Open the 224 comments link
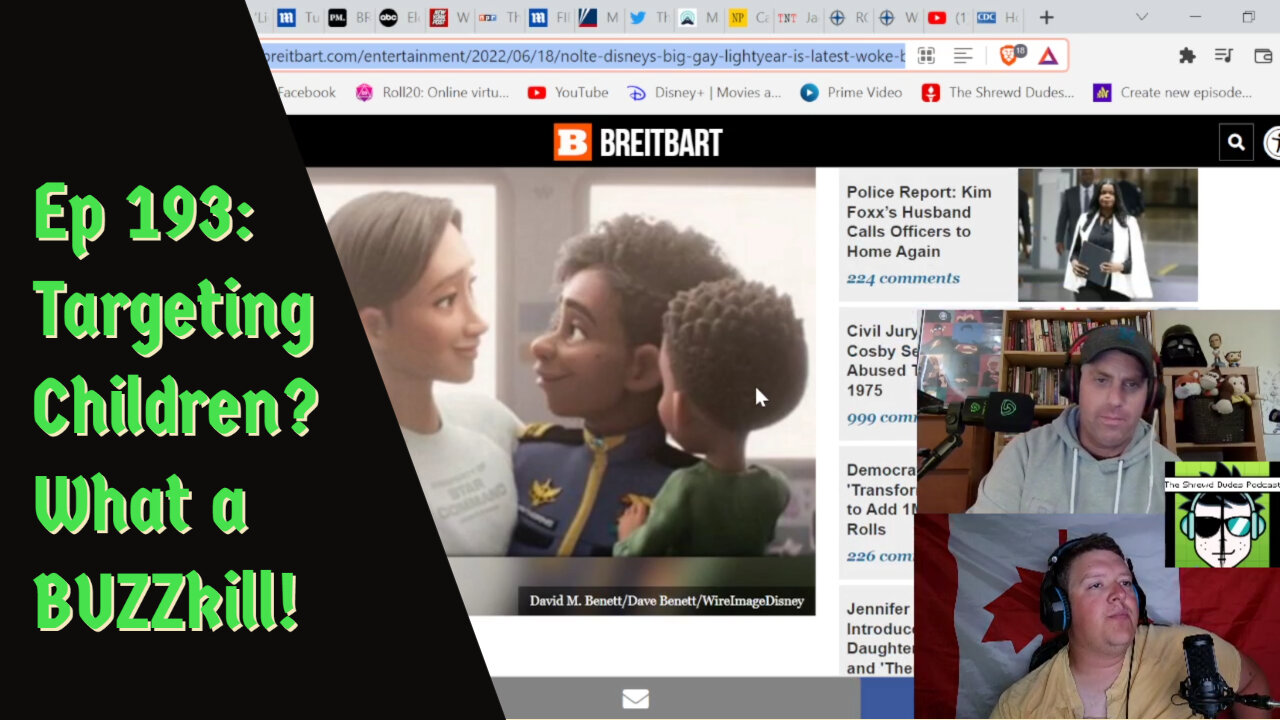 (x=903, y=279)
